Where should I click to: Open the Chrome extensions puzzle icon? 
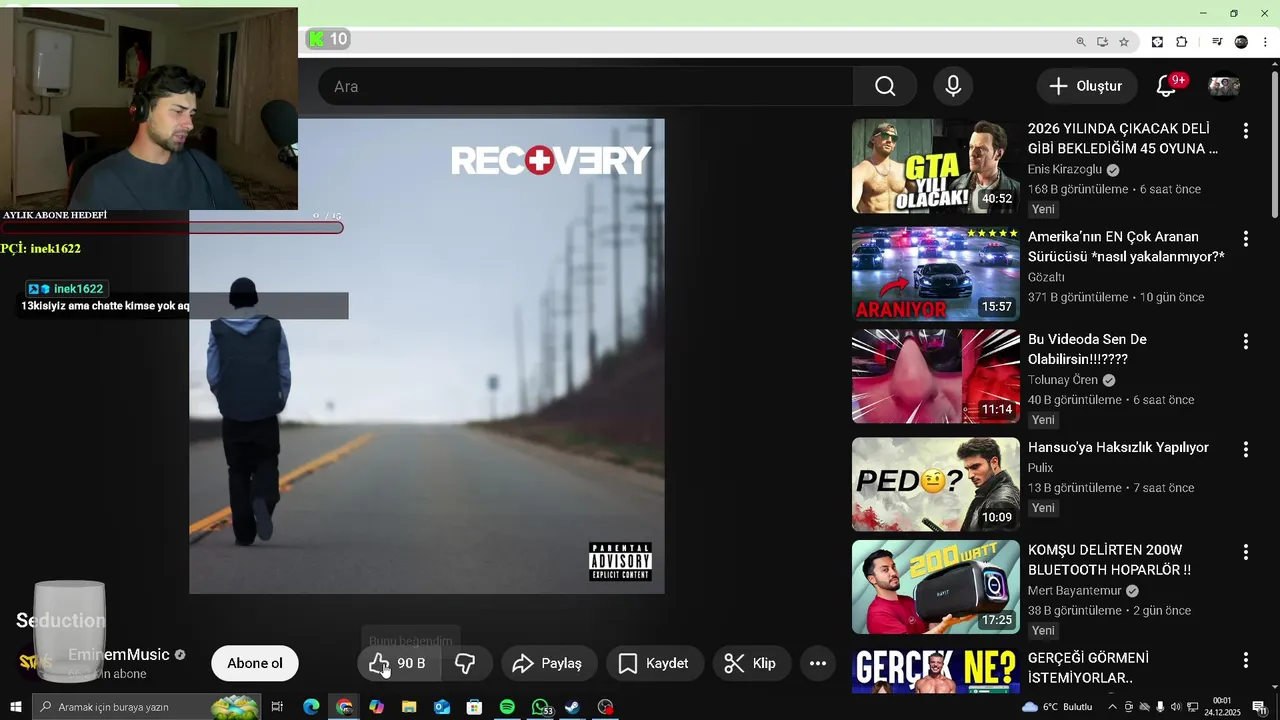point(1182,42)
